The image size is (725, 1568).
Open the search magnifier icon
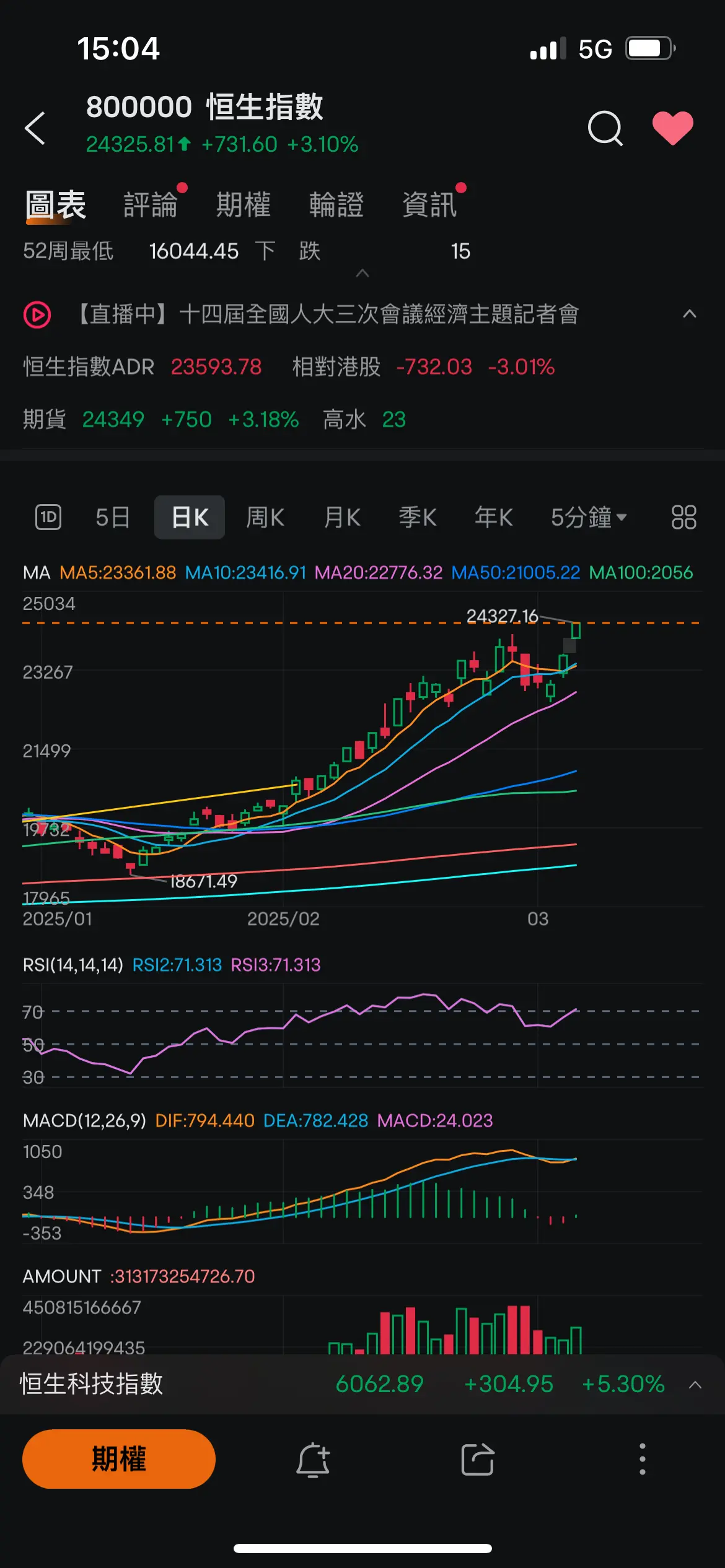[605, 128]
